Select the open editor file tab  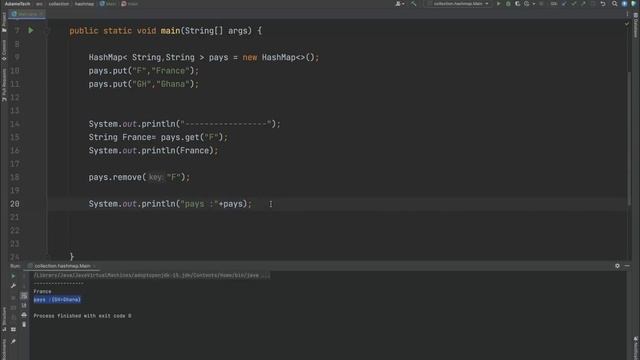[x=27, y=14]
